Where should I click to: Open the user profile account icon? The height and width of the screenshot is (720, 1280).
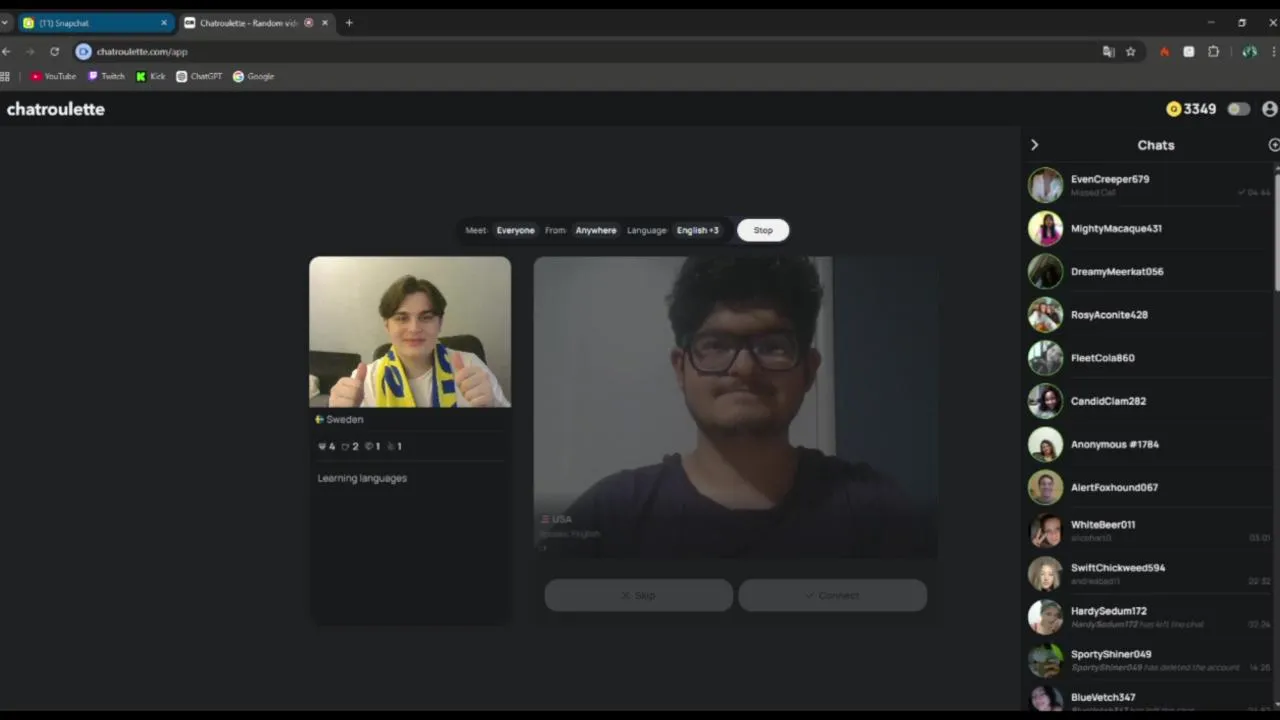pyautogui.click(x=1270, y=109)
